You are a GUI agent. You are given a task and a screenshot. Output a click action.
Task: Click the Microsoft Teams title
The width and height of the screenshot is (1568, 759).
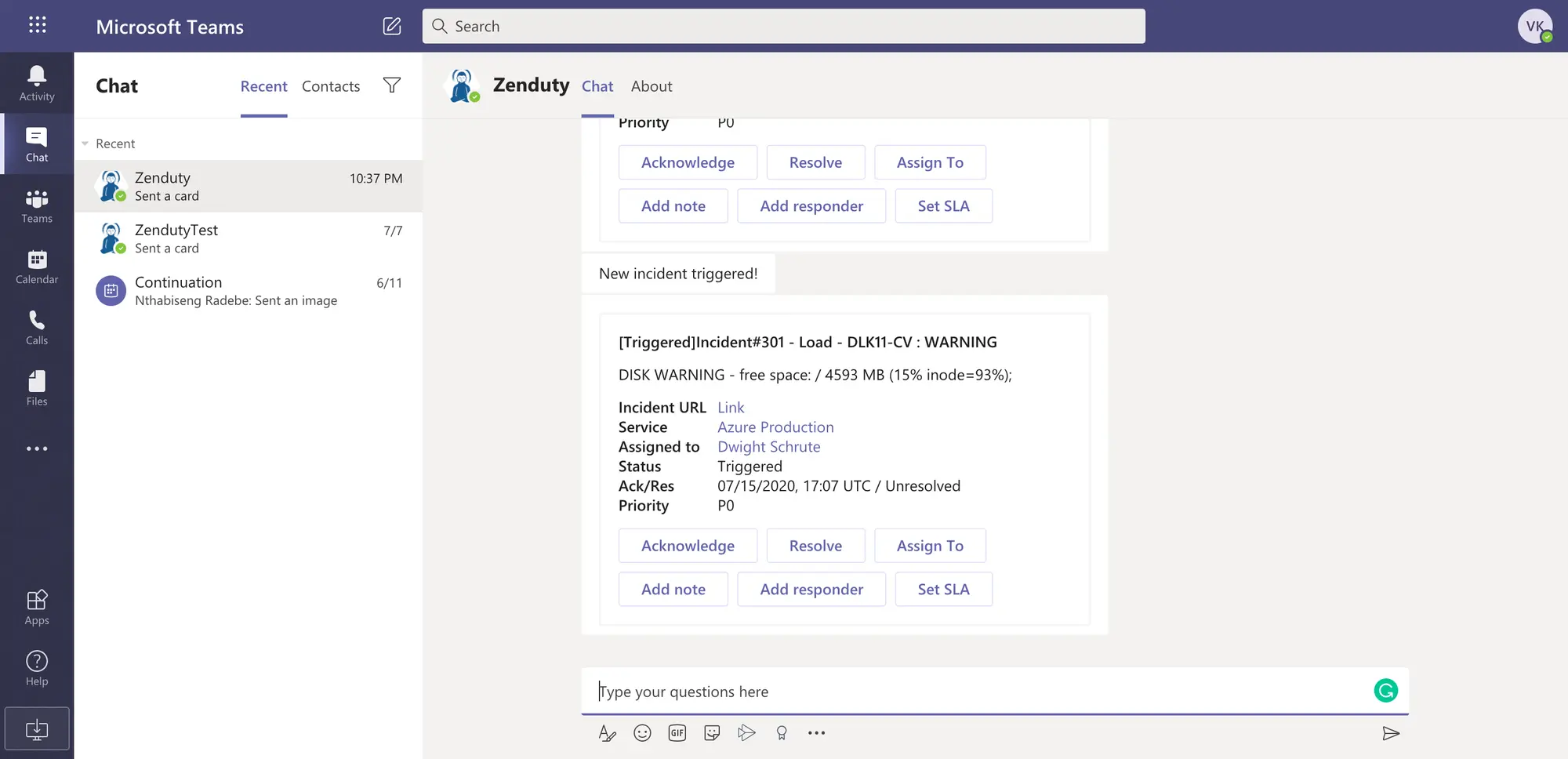point(169,27)
